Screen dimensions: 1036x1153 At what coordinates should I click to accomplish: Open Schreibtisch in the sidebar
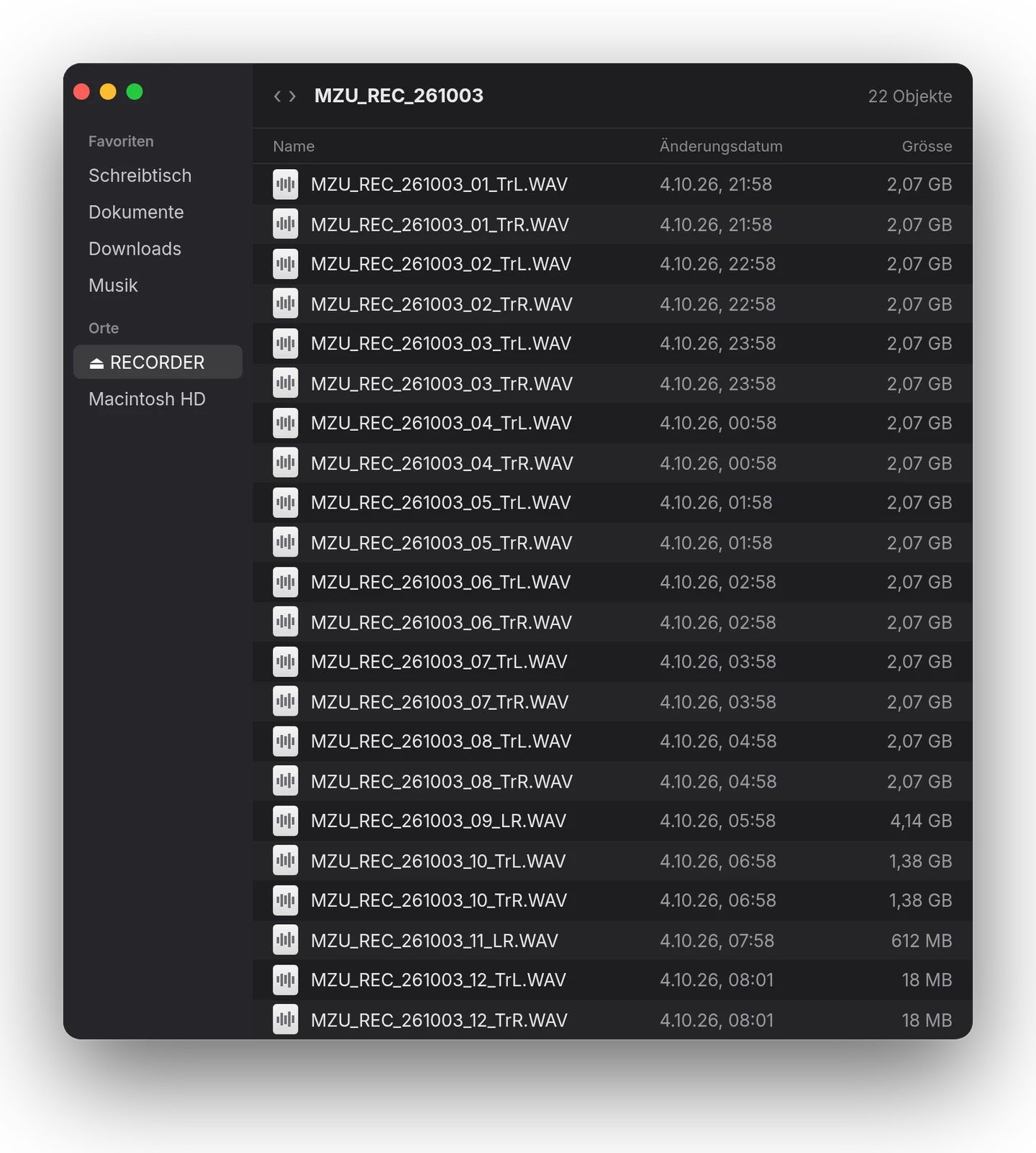140,176
